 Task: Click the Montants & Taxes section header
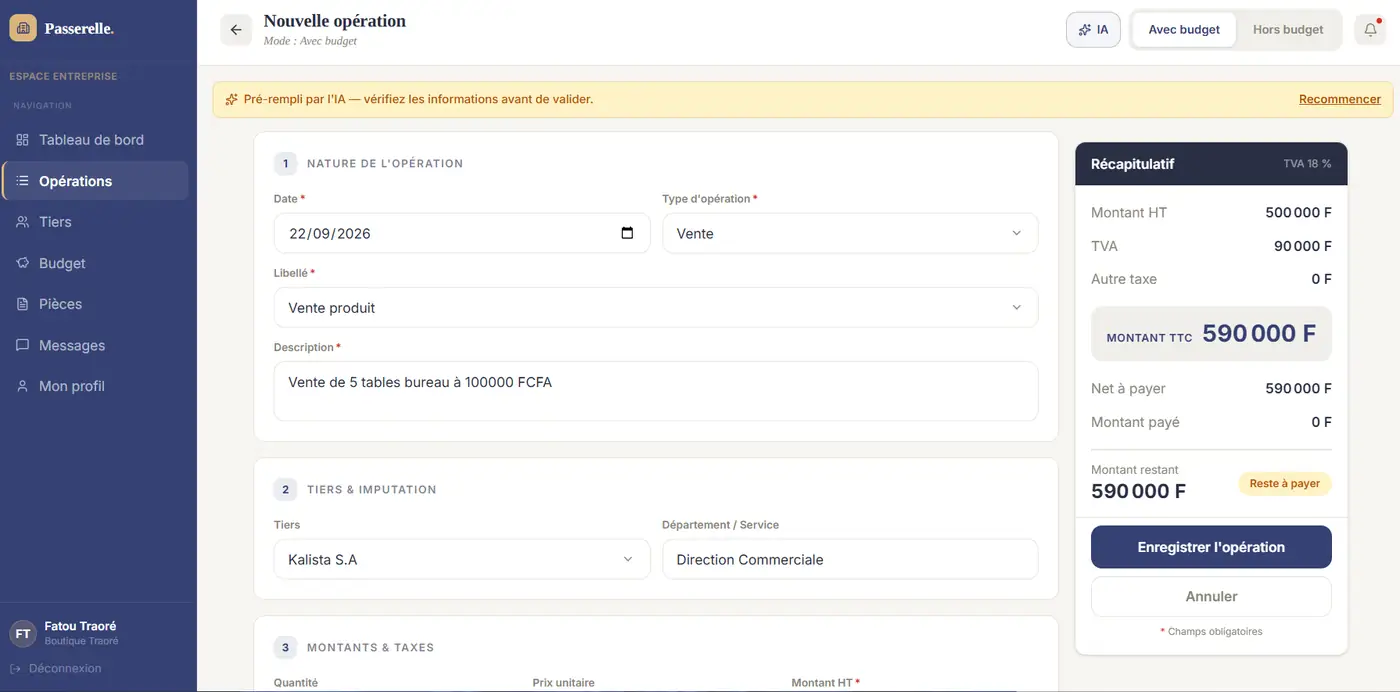click(x=370, y=648)
